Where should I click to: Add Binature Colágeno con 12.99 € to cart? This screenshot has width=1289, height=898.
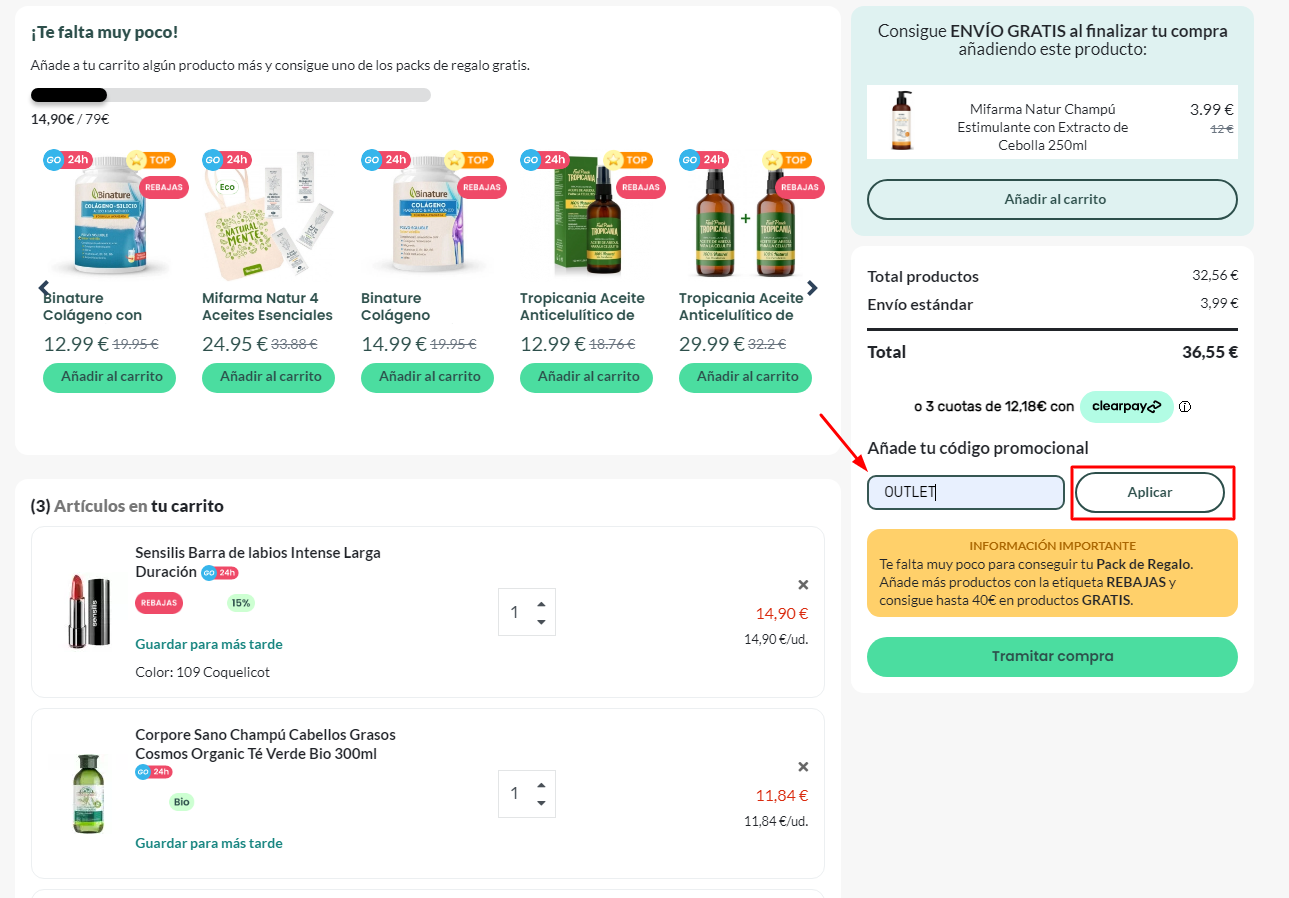pyautogui.click(x=109, y=377)
